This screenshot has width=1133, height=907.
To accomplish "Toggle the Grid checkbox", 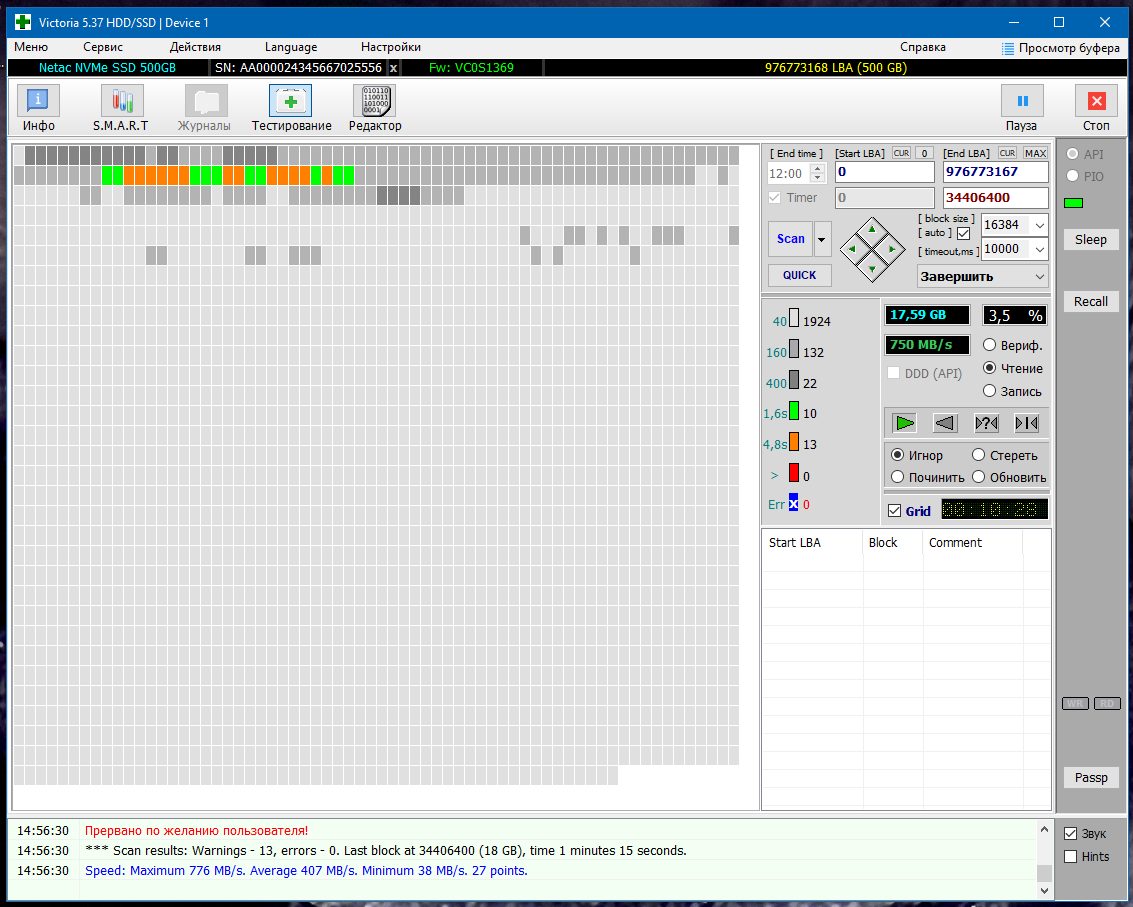I will pos(895,511).
